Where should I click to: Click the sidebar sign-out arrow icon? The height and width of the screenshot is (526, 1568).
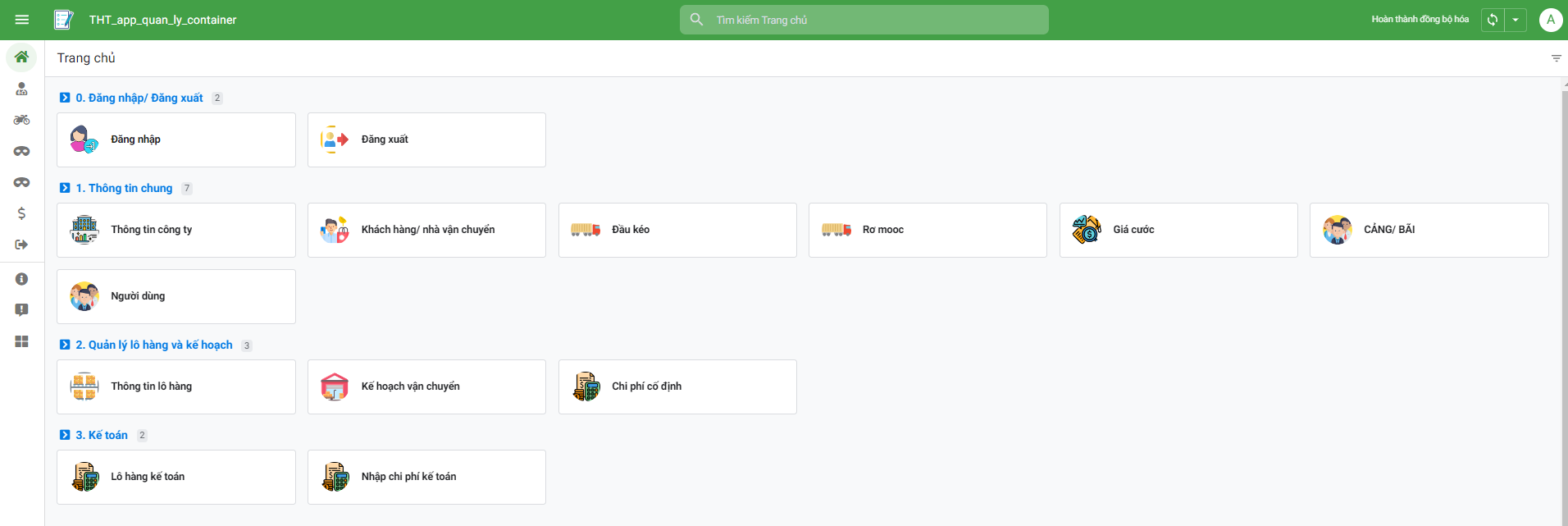[22, 245]
